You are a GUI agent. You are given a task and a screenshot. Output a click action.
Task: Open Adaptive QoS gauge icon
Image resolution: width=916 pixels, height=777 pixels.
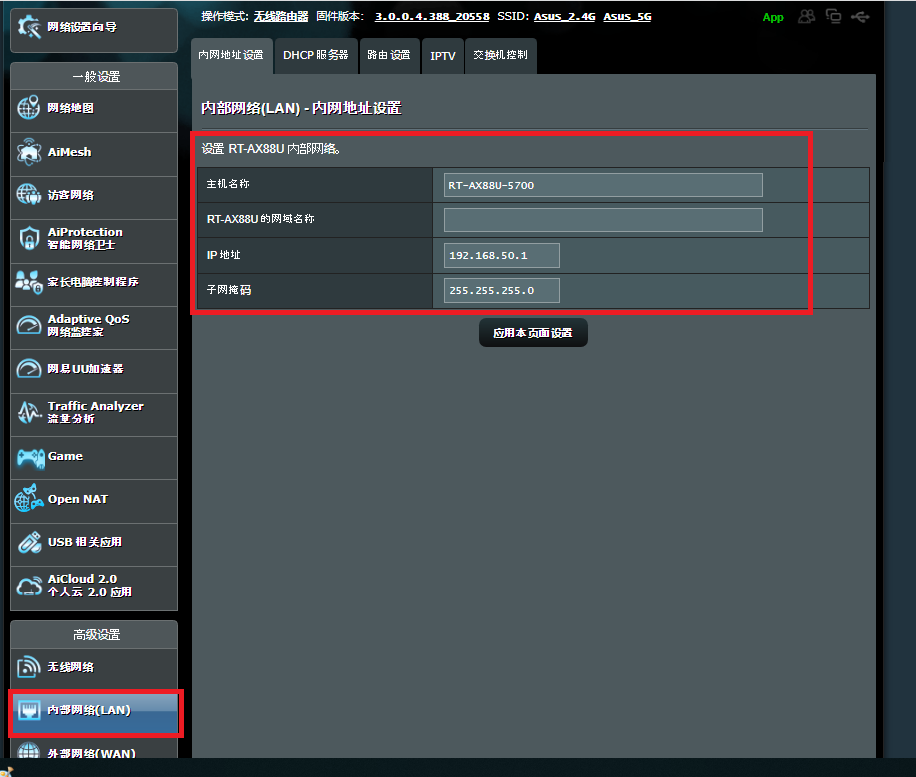pyautogui.click(x=29, y=326)
